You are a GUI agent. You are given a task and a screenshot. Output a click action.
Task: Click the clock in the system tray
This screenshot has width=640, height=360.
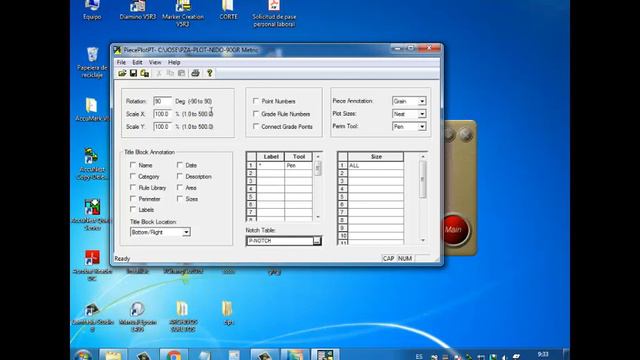(542, 355)
